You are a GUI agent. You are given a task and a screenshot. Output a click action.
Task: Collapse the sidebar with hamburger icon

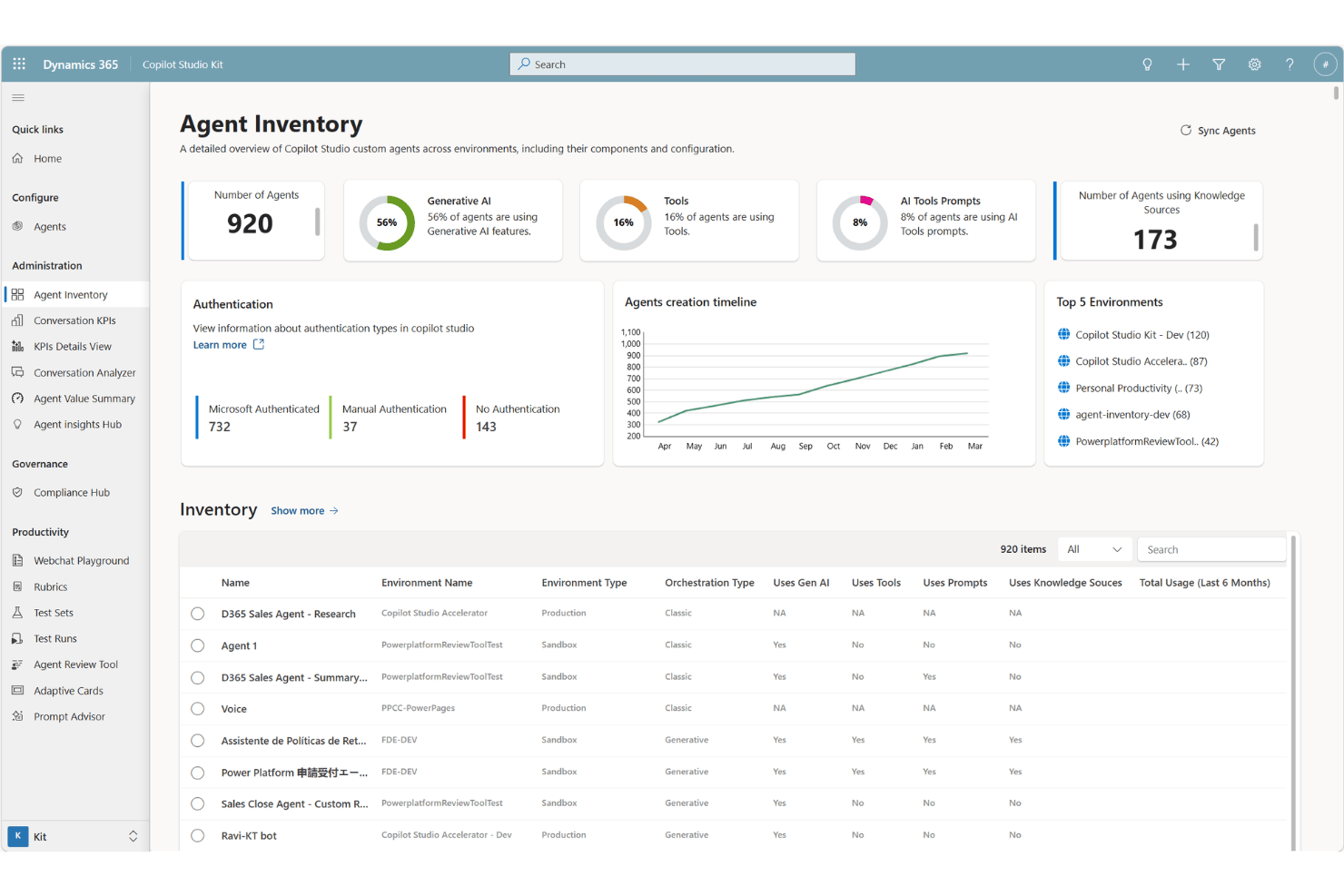coord(18,97)
